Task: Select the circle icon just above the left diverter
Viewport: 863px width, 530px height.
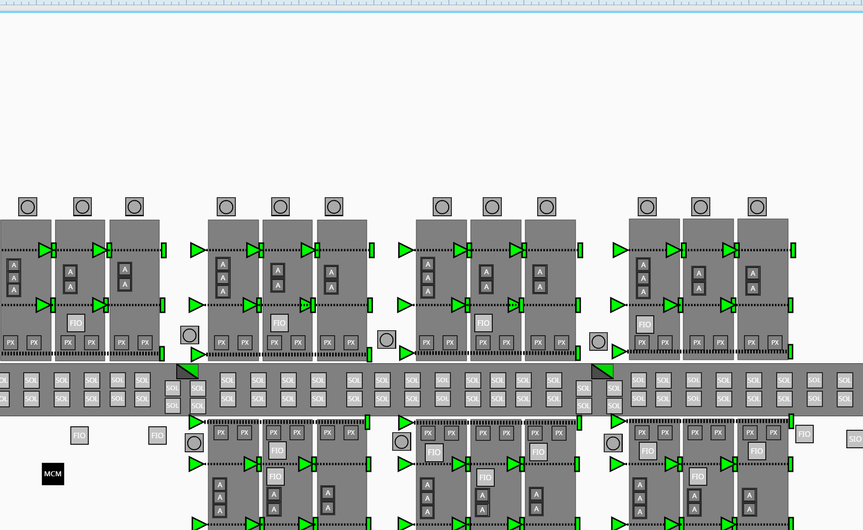Action: click(x=190, y=335)
